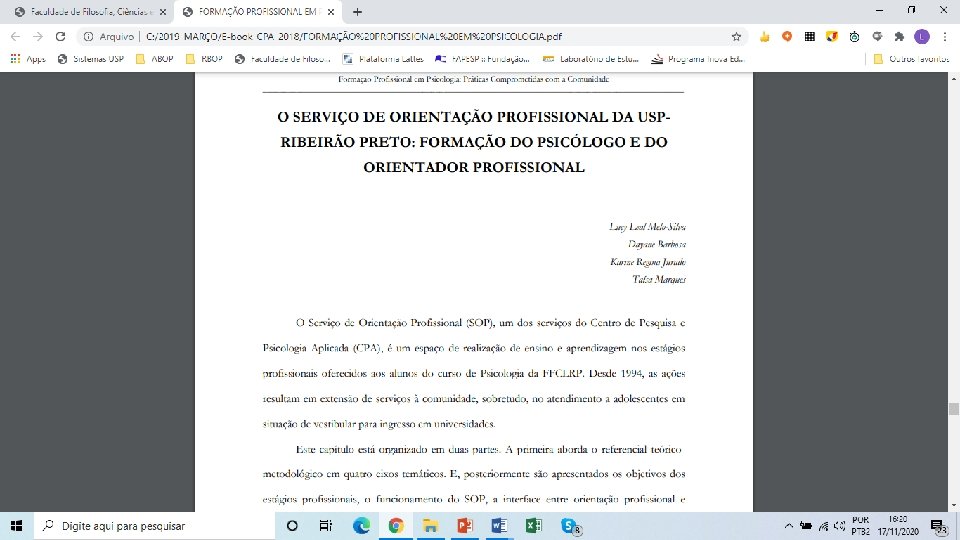Launch Microsoft Edge from taskbar
This screenshot has height=540, width=960.
(x=361, y=526)
